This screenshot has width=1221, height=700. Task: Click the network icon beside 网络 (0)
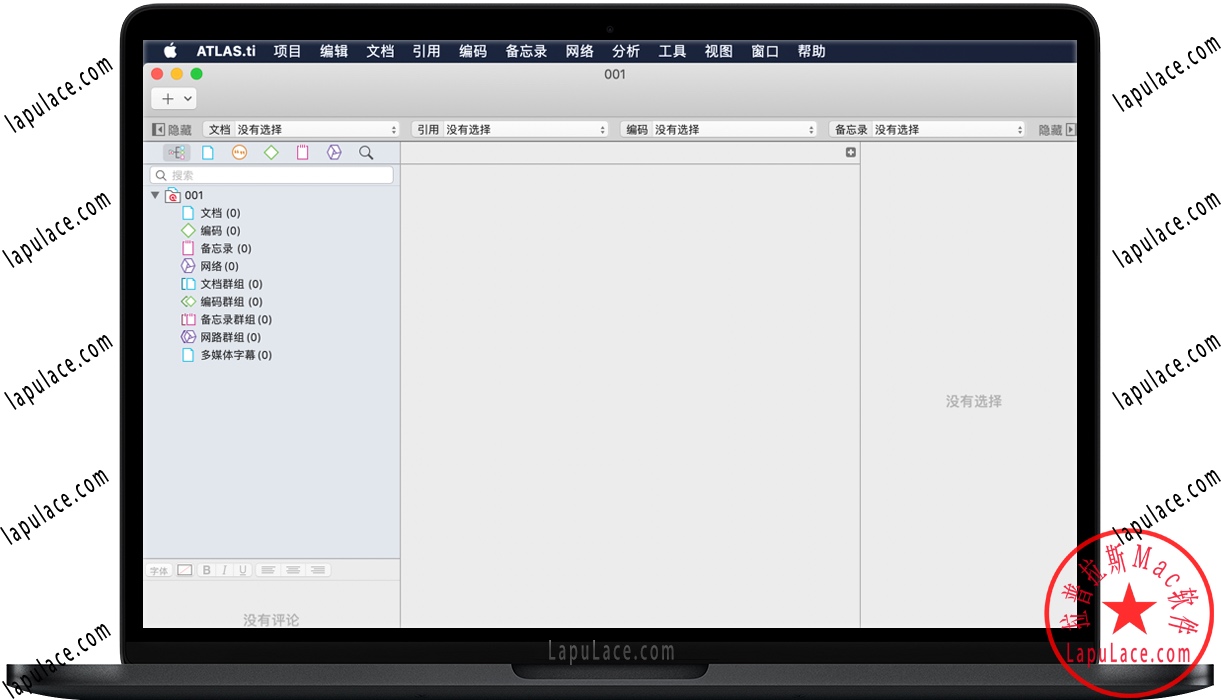[188, 266]
